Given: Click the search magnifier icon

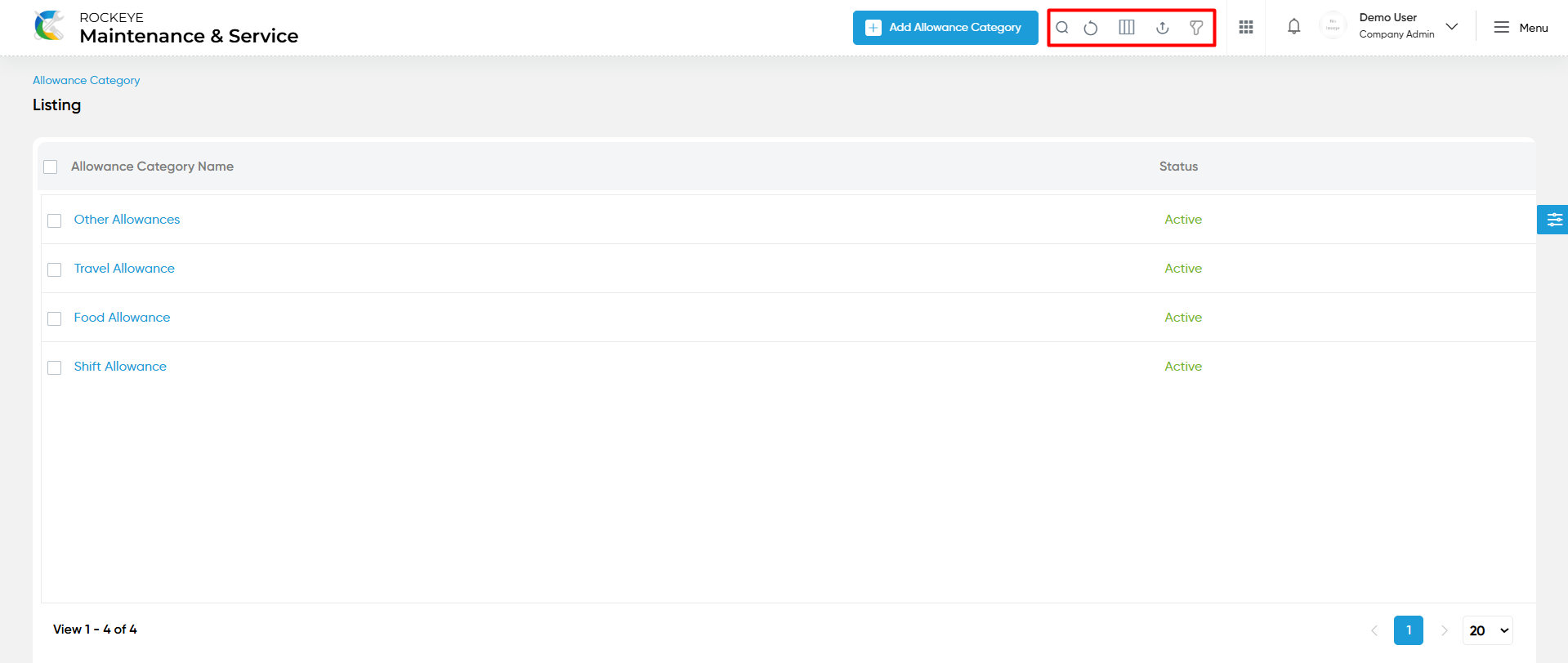Looking at the screenshot, I should pyautogui.click(x=1062, y=28).
